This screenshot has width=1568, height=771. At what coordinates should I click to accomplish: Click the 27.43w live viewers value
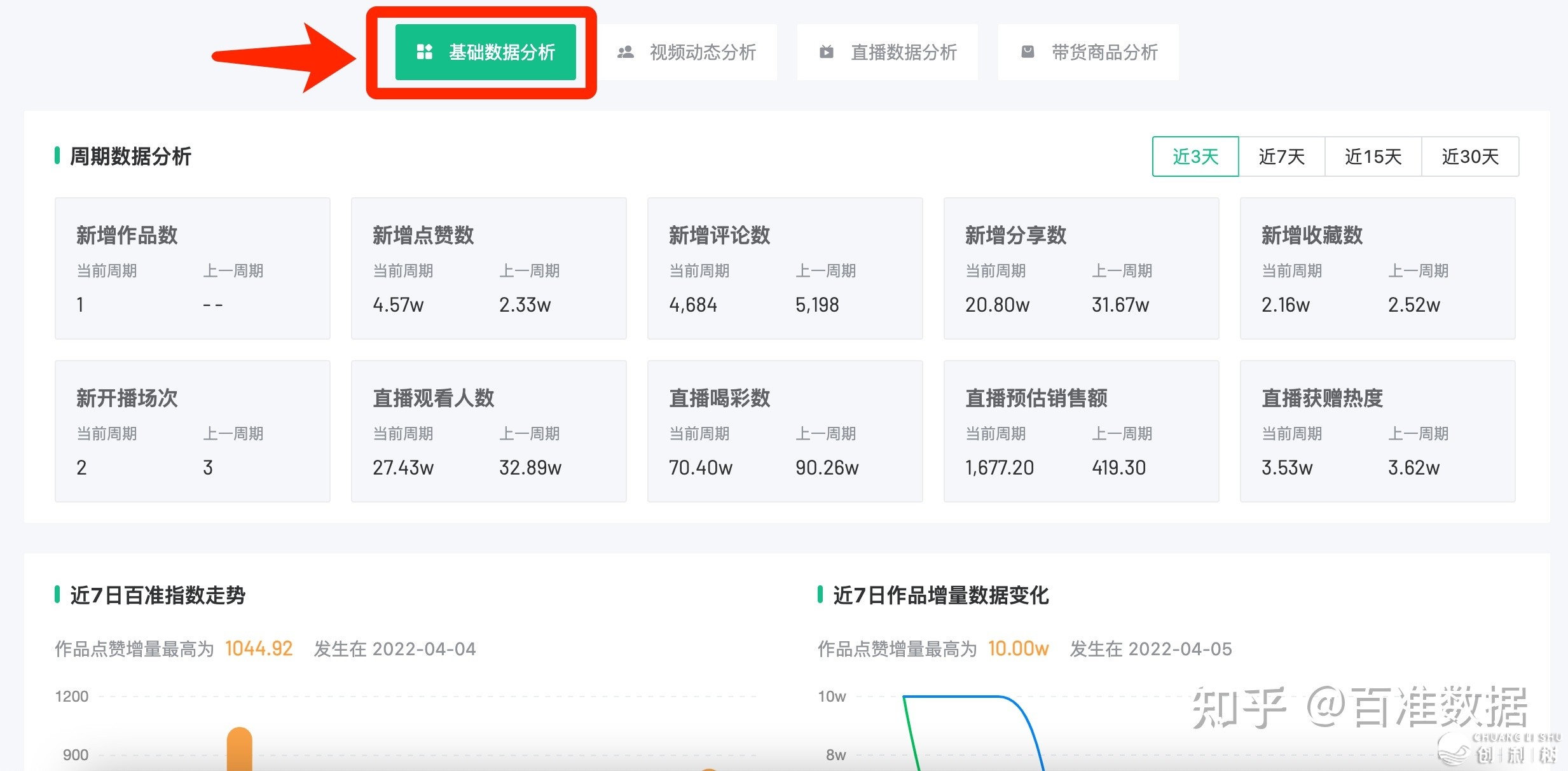click(403, 468)
